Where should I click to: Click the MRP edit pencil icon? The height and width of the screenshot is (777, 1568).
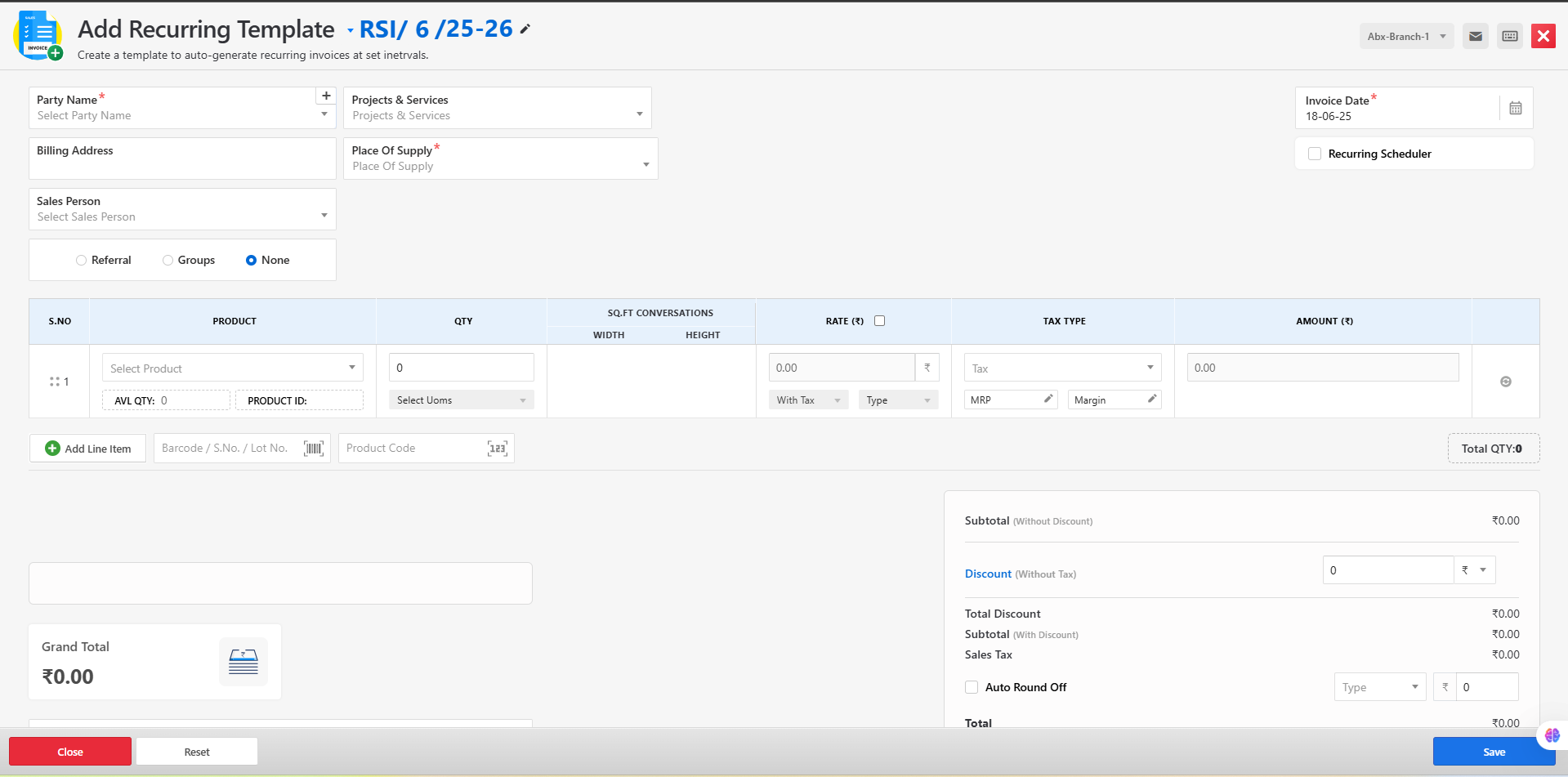tap(1048, 399)
